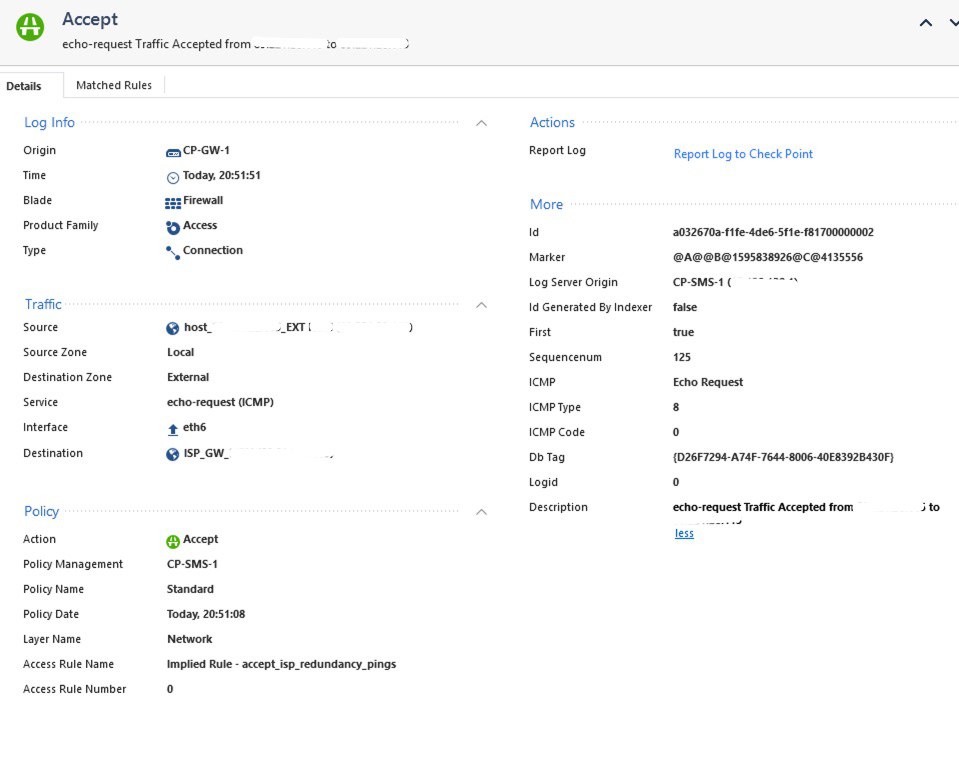
Task: Select Implied Rule accept_isp_redundancy_pings text
Action: coord(281,665)
